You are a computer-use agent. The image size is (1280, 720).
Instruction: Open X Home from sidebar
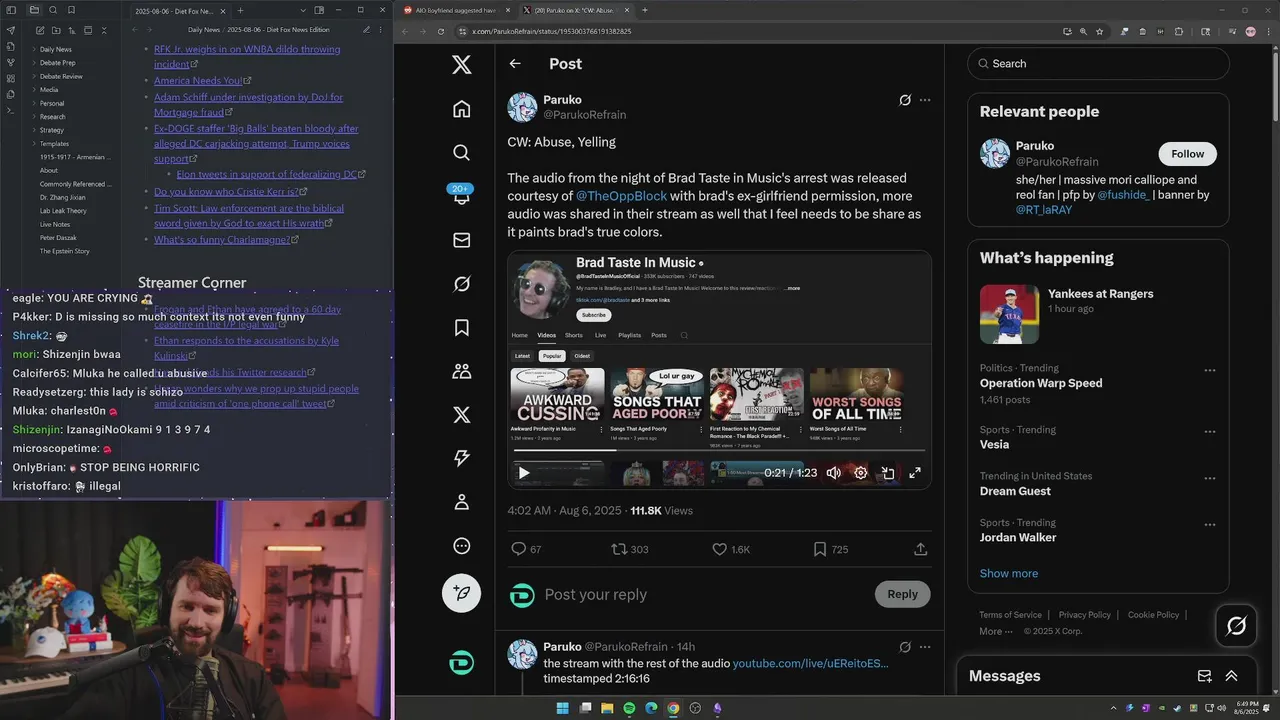coord(461,109)
